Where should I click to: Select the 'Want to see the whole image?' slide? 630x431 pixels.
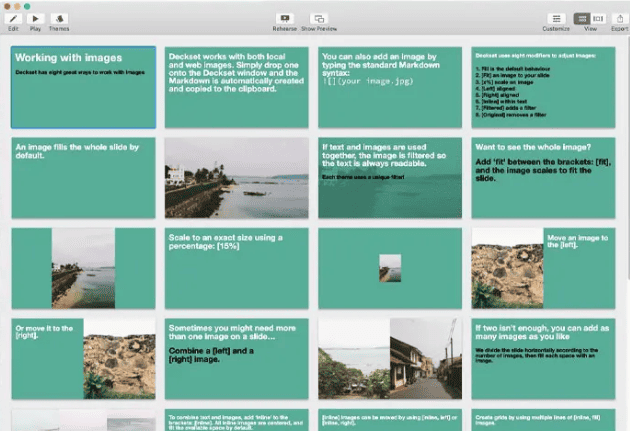coord(543,178)
